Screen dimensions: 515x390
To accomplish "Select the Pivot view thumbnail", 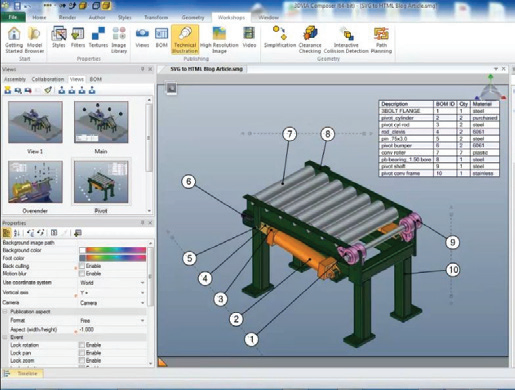I will tap(101, 182).
